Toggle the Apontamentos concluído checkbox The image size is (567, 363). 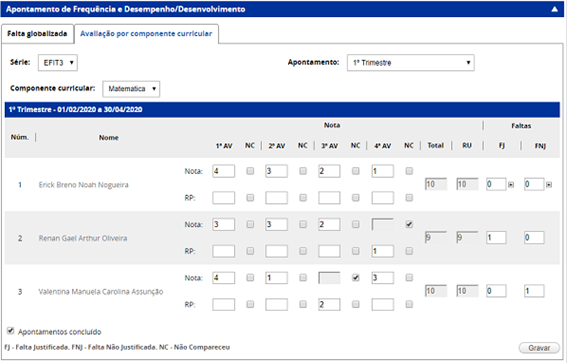pos(10,330)
